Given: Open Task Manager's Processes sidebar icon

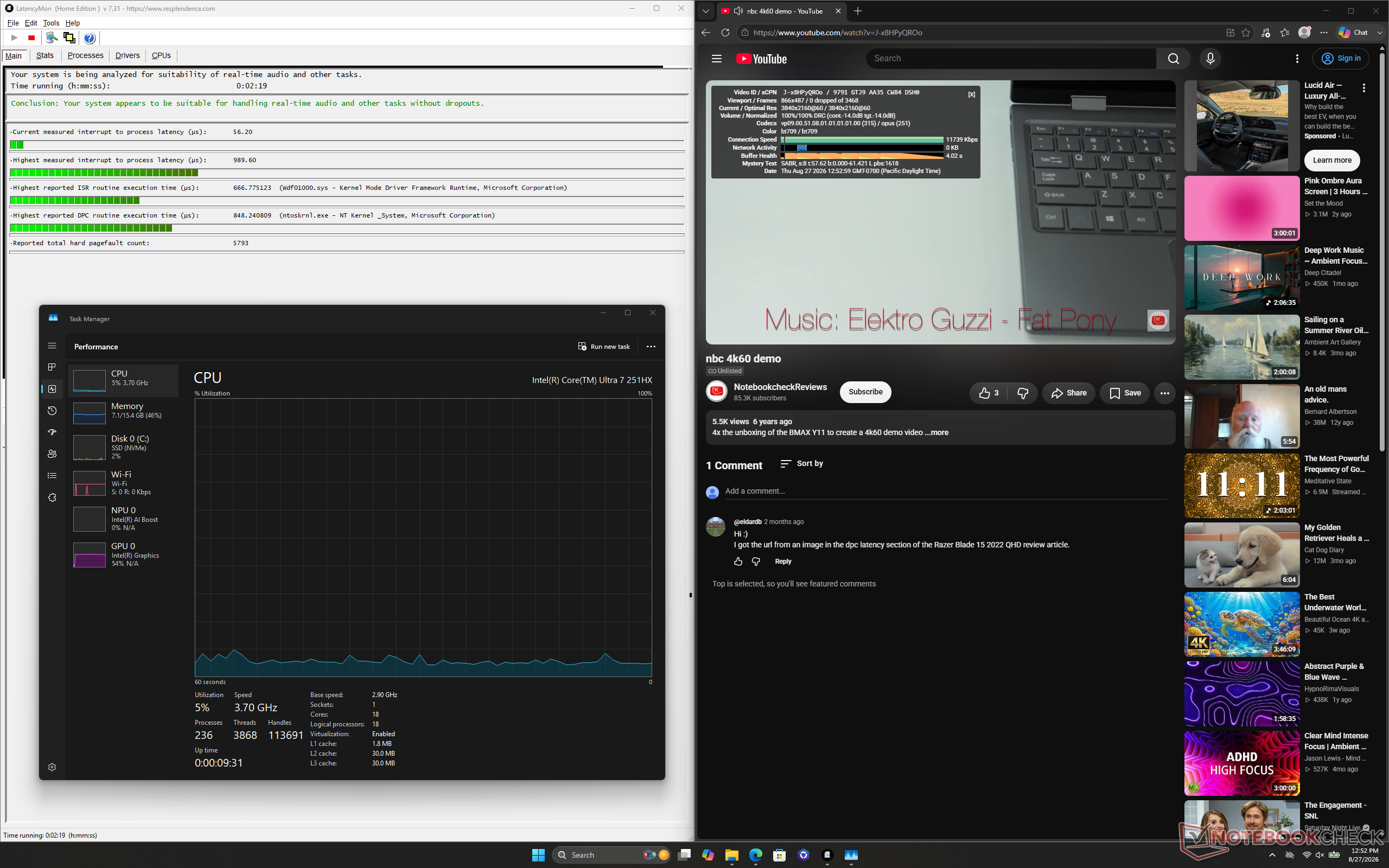Looking at the screenshot, I should pyautogui.click(x=52, y=367).
